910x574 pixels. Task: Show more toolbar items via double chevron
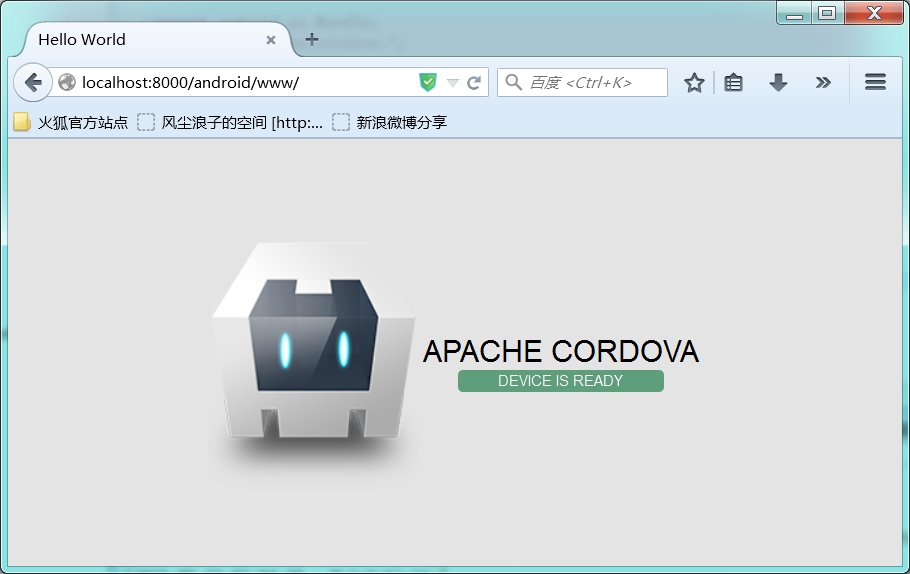[x=822, y=82]
